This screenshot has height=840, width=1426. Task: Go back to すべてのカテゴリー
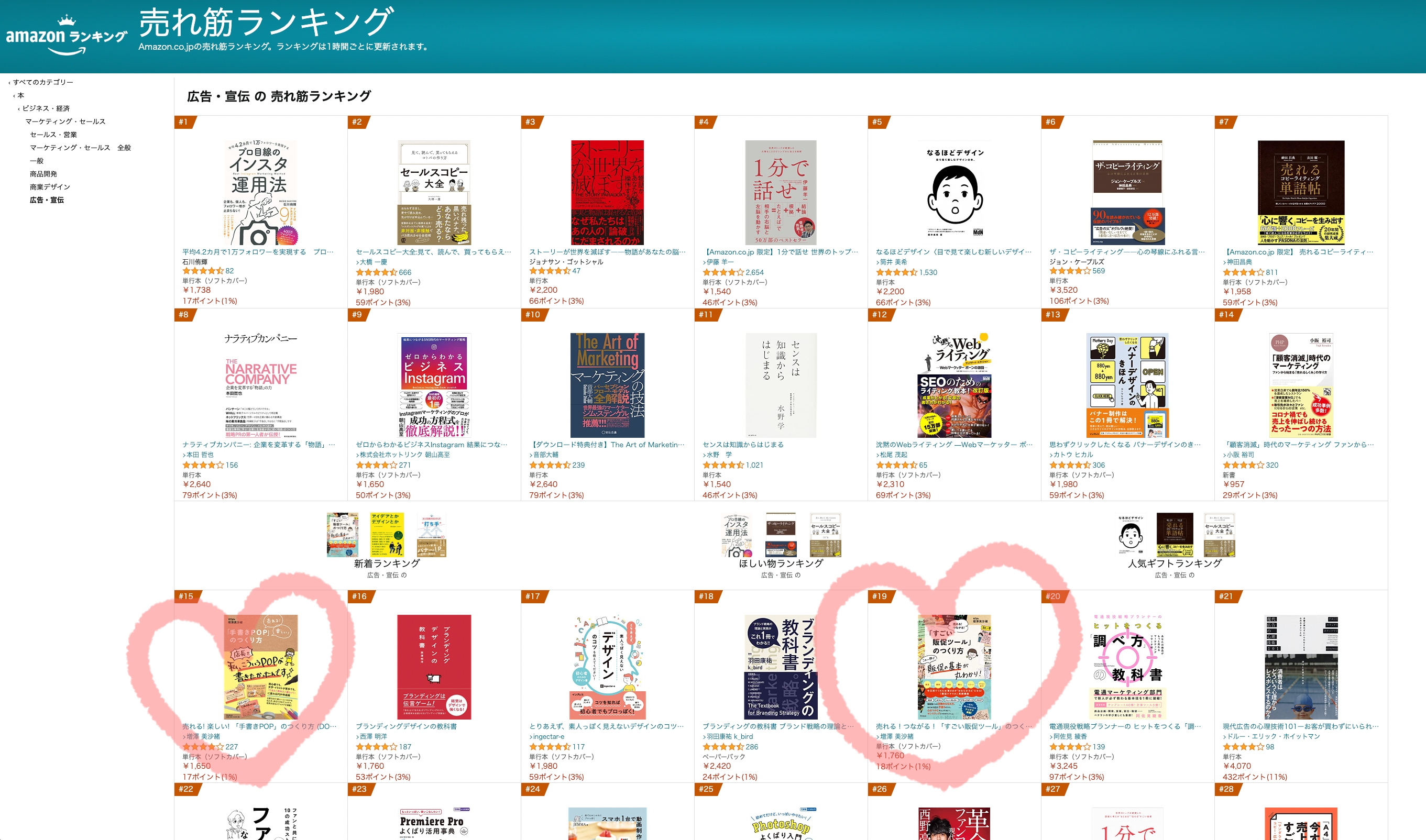(x=43, y=82)
